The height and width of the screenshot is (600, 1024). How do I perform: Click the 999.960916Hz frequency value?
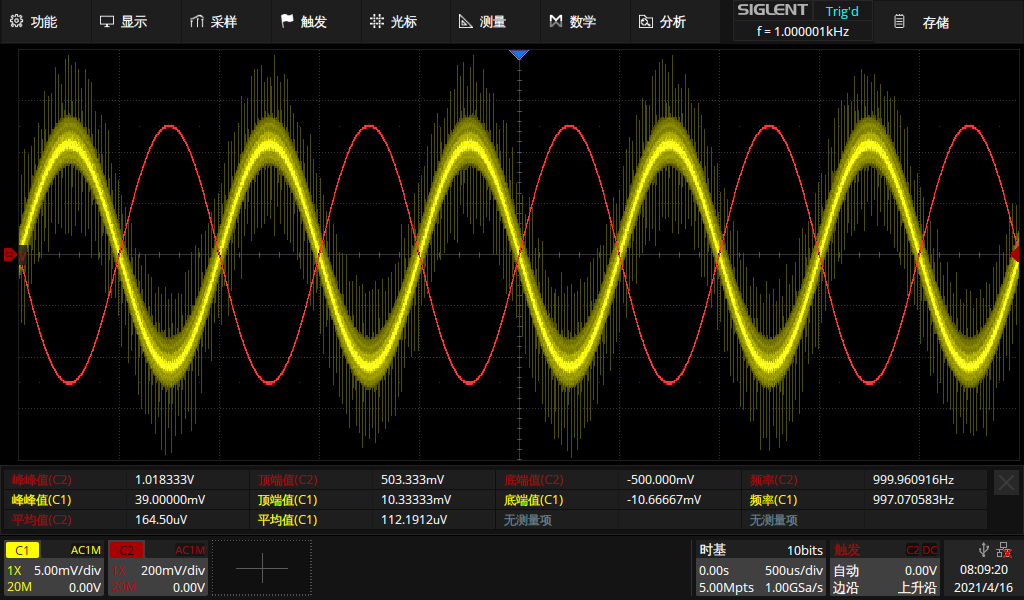tap(913, 480)
